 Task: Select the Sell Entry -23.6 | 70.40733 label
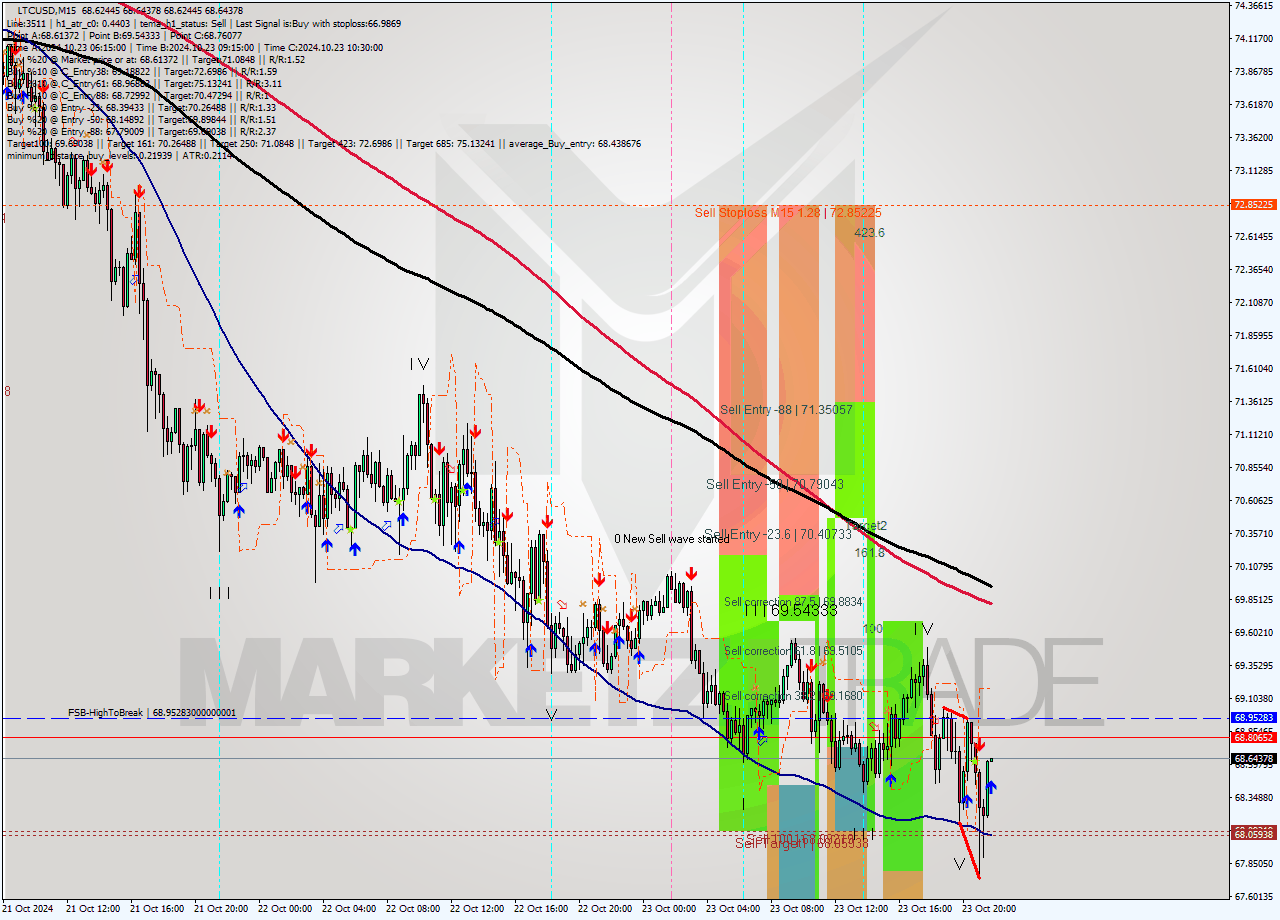[x=778, y=535]
